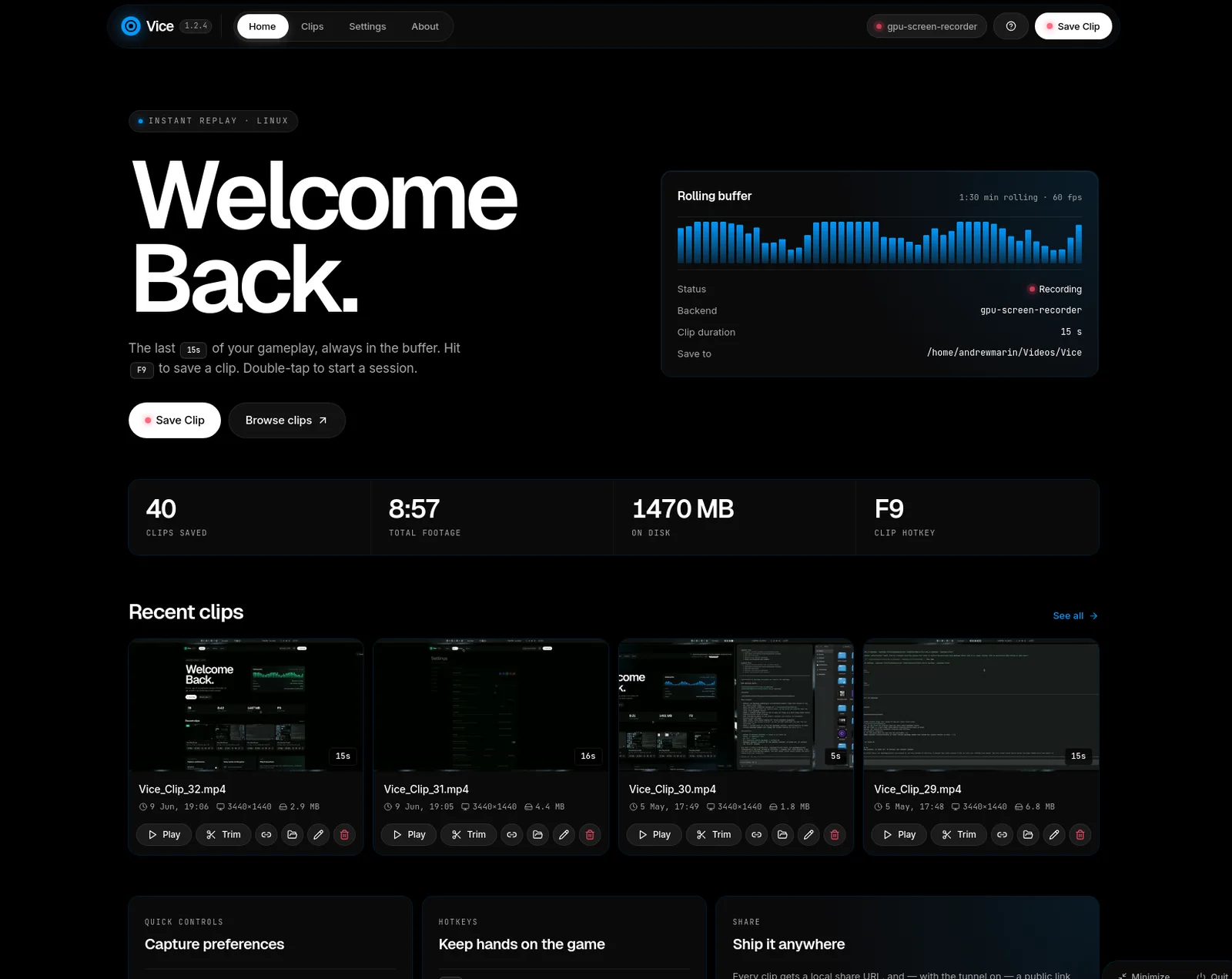Play Vice_Clip_30.mp4
Screen dimensions: 1232x979
point(654,834)
